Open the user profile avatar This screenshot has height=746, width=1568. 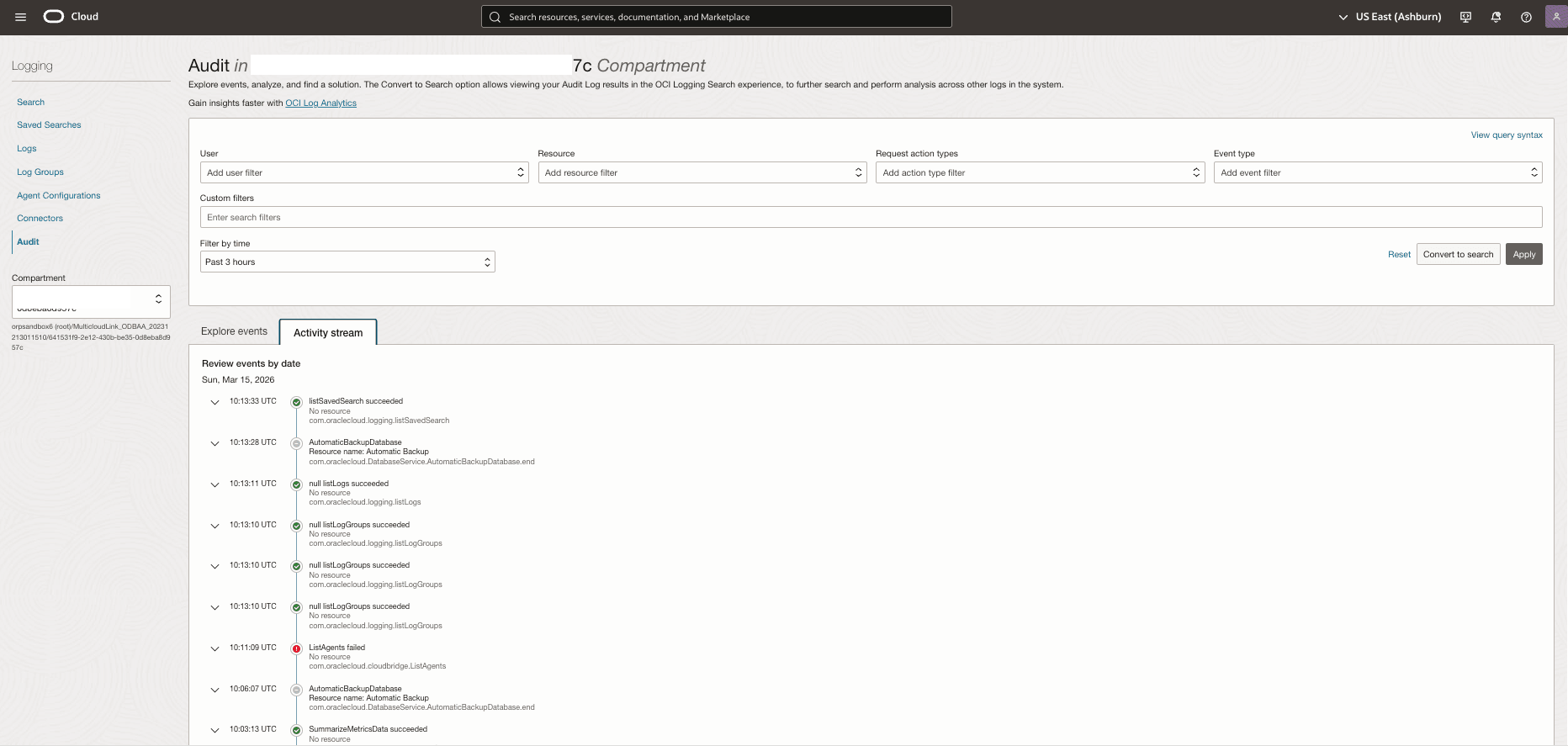(x=1556, y=17)
